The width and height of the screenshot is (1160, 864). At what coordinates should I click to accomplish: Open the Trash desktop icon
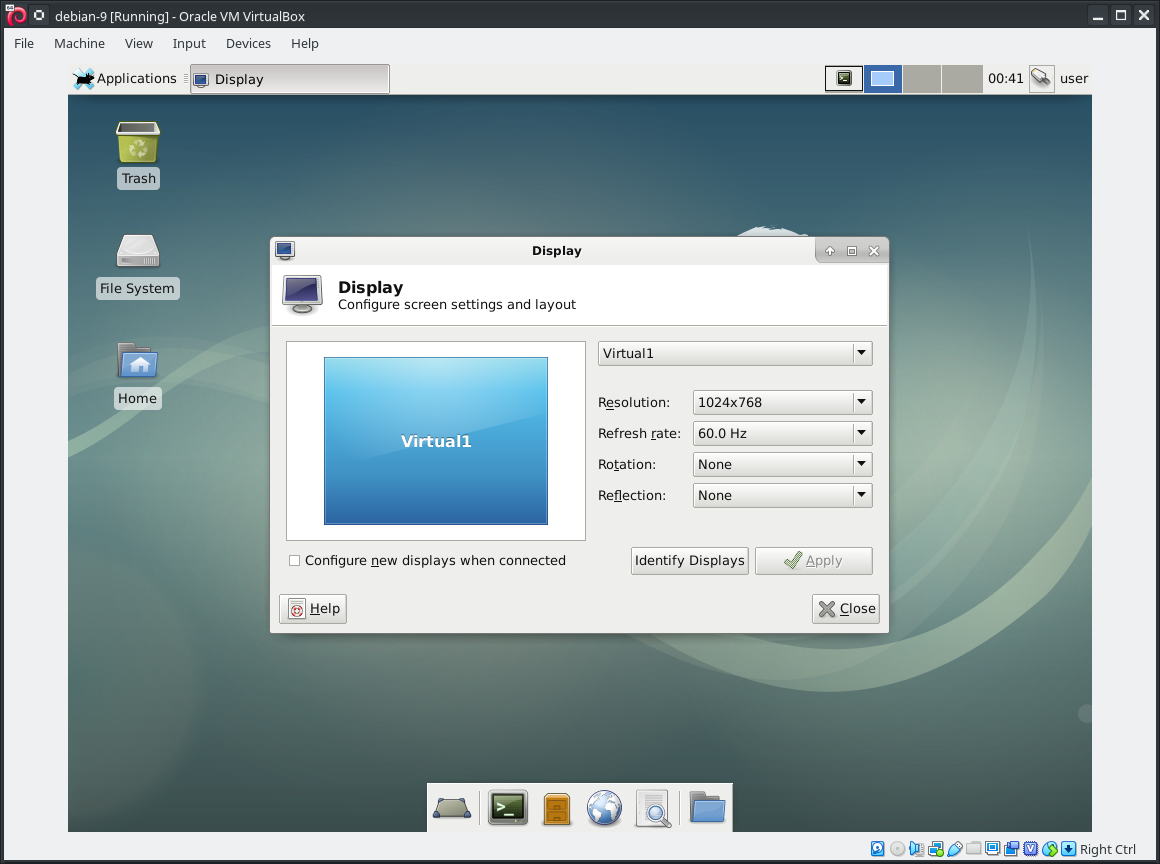click(x=138, y=144)
